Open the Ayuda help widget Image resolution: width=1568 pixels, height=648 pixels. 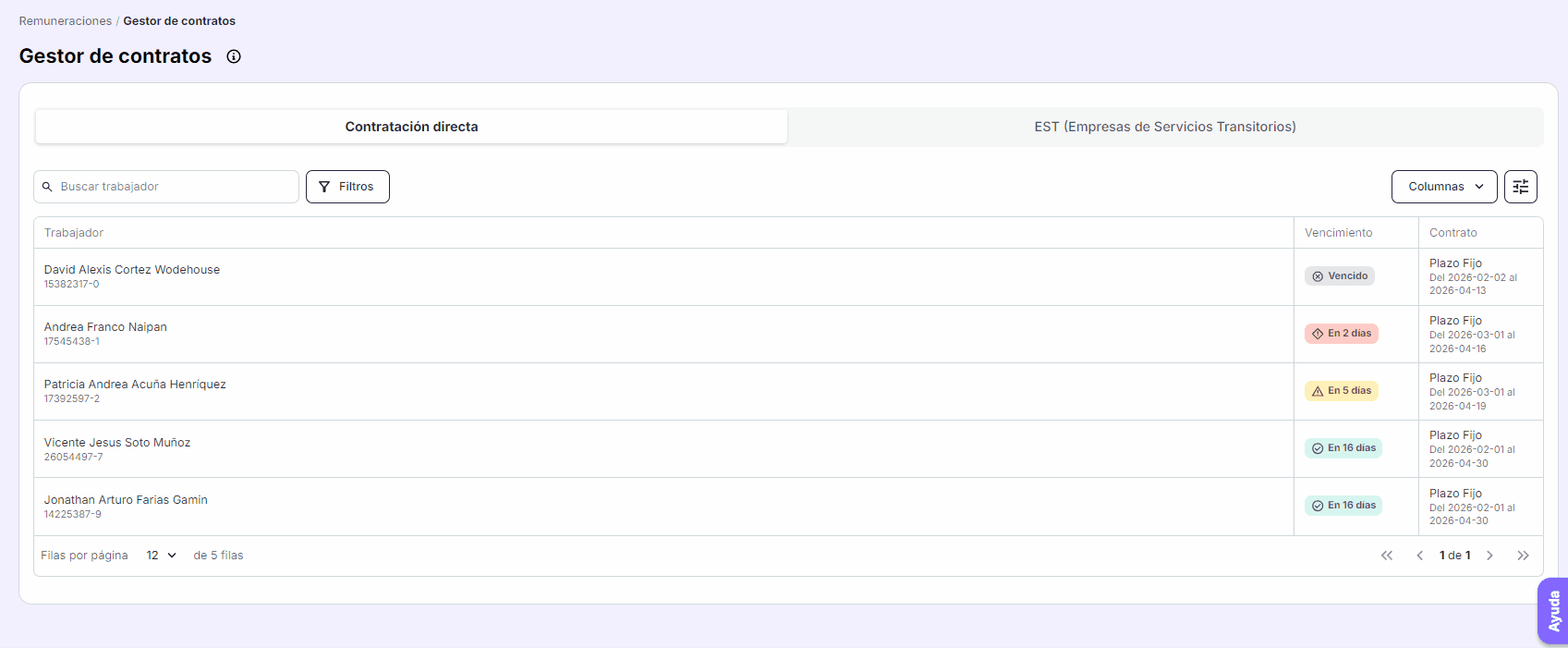(x=1553, y=611)
